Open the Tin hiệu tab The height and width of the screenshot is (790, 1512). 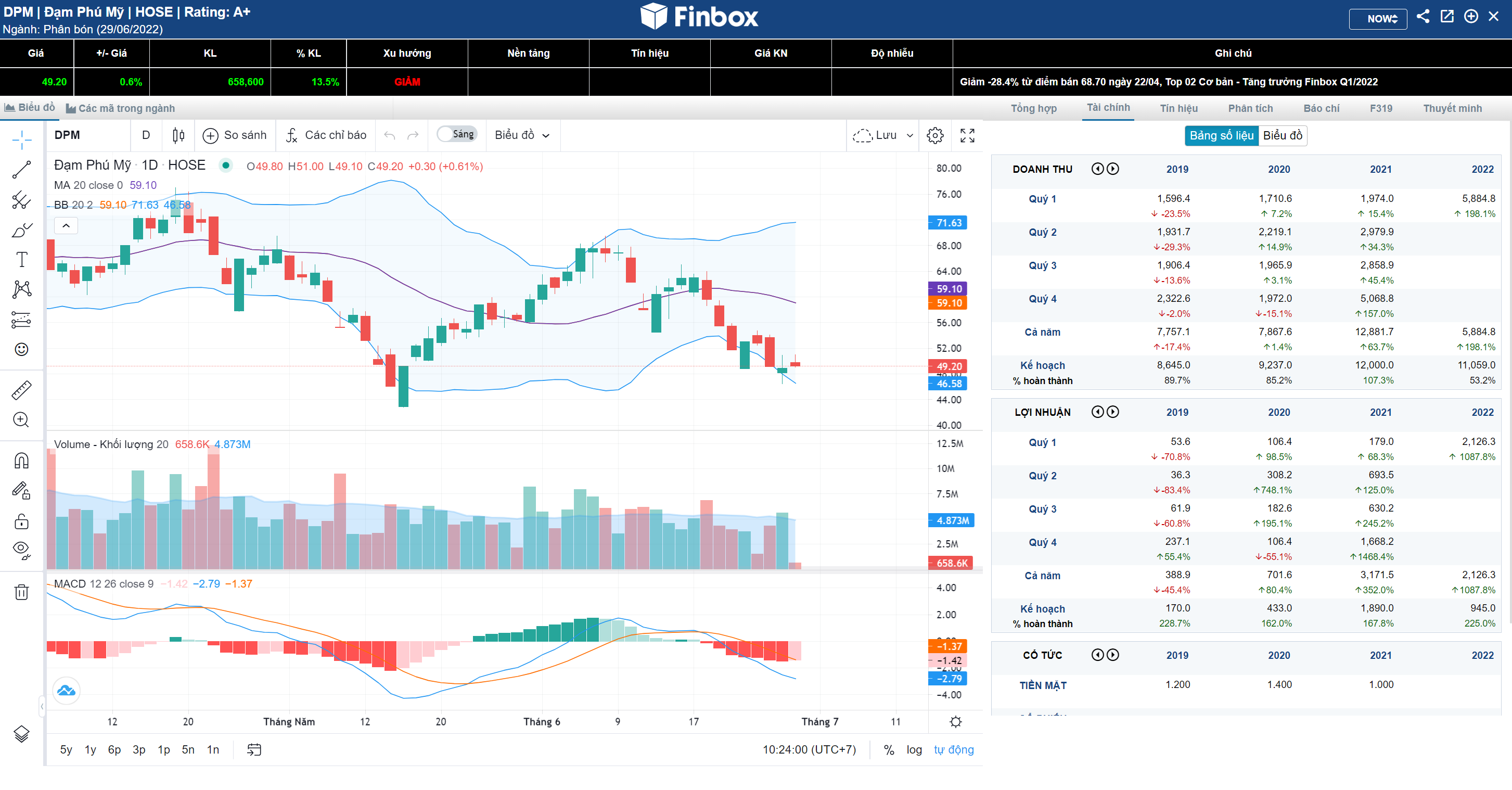tap(1178, 108)
